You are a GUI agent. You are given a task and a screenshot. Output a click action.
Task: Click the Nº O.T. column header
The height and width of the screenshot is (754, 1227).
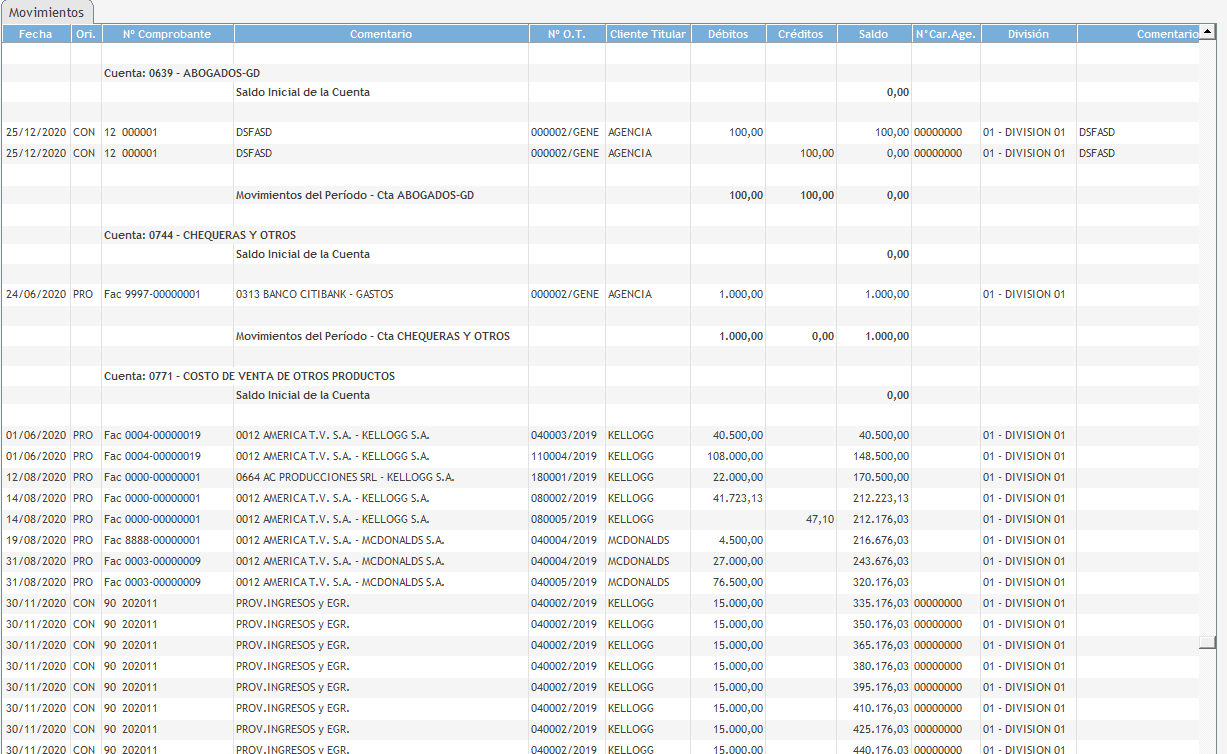coord(566,34)
